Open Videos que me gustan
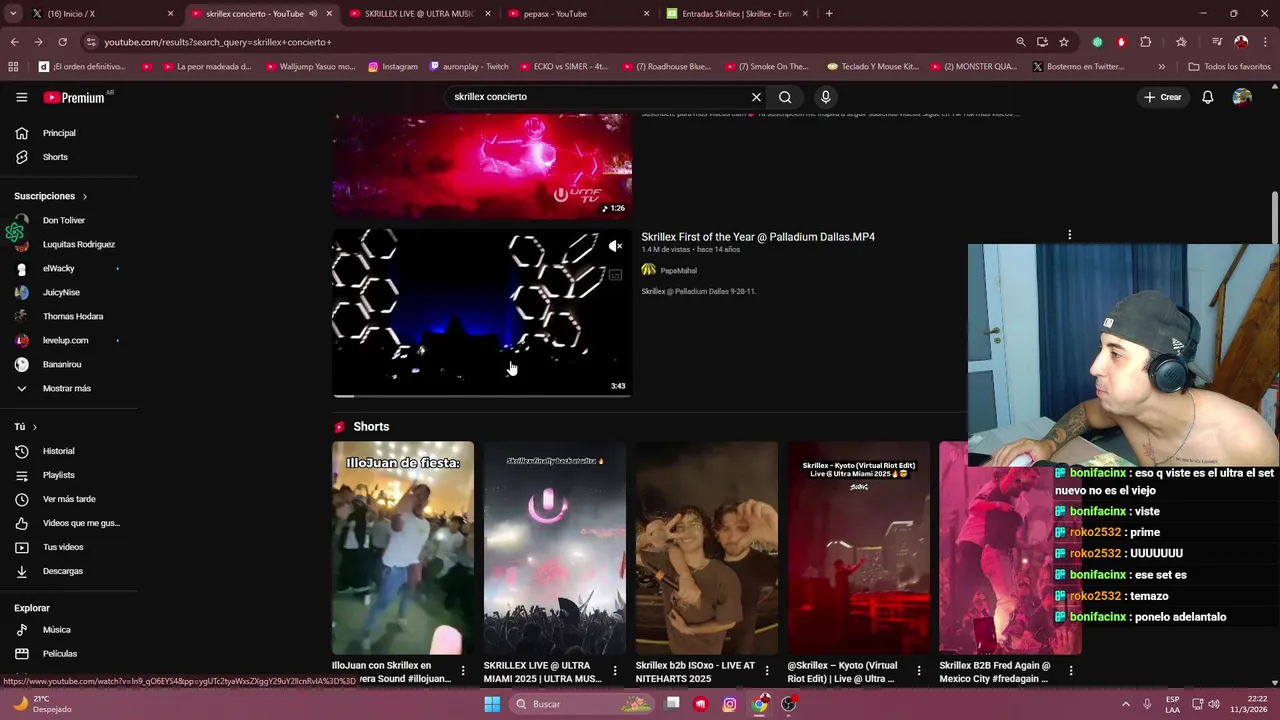1280x720 pixels. point(81,523)
